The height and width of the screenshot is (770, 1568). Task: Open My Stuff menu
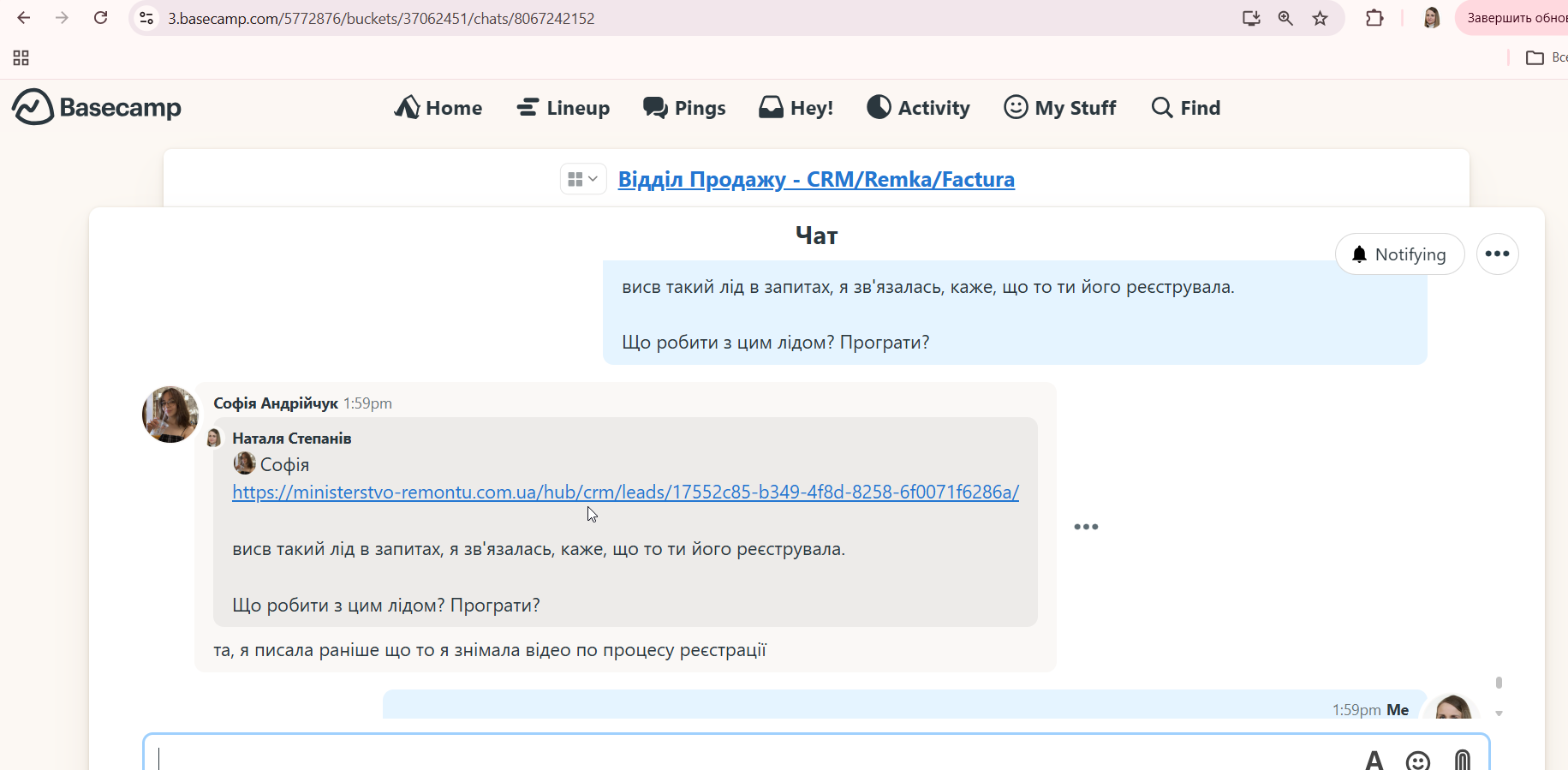point(1060,108)
